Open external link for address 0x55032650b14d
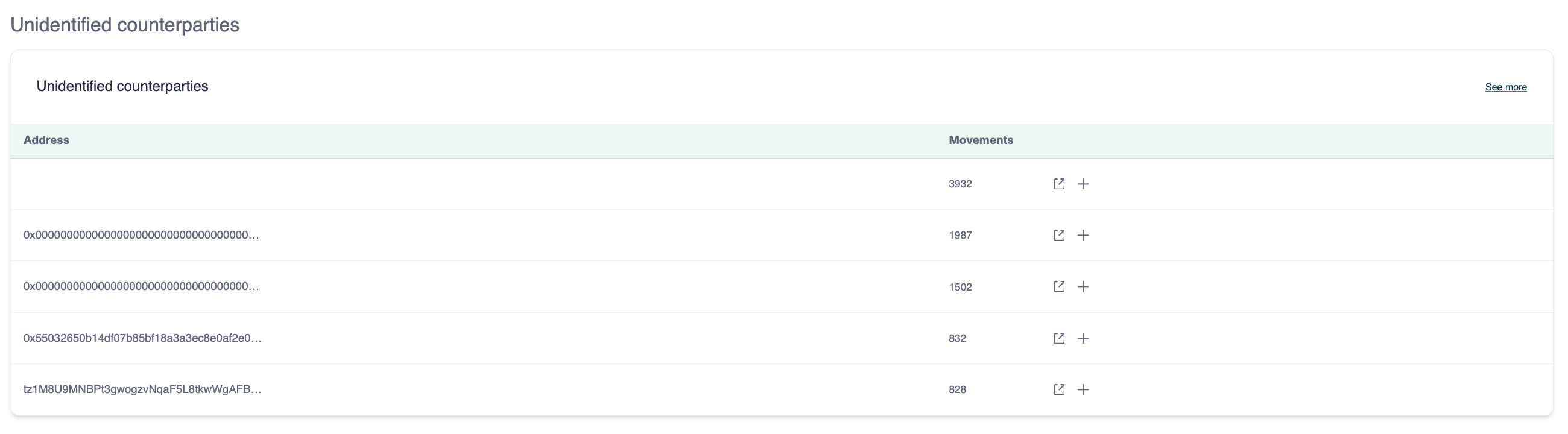 [1058, 338]
